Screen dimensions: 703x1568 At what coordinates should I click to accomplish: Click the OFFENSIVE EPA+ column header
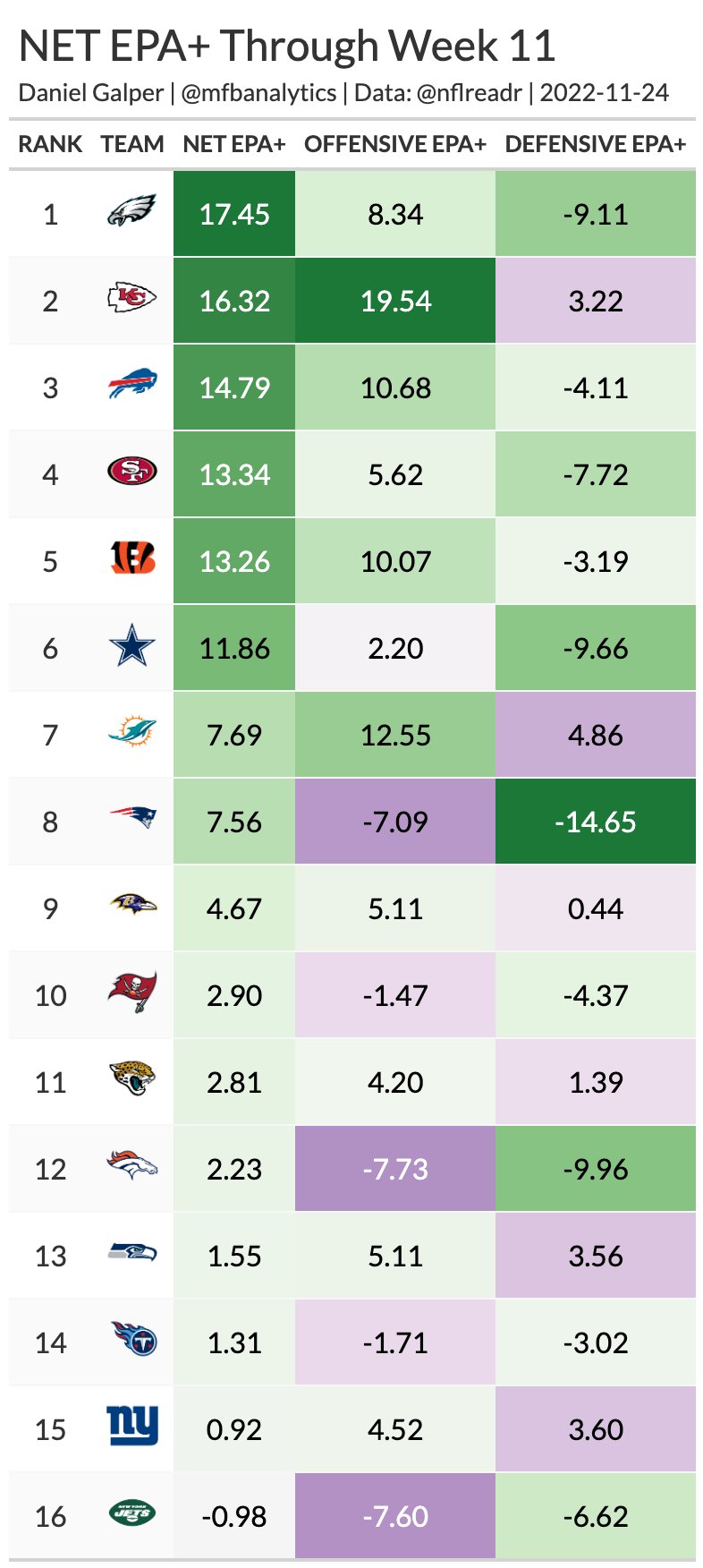(x=395, y=144)
